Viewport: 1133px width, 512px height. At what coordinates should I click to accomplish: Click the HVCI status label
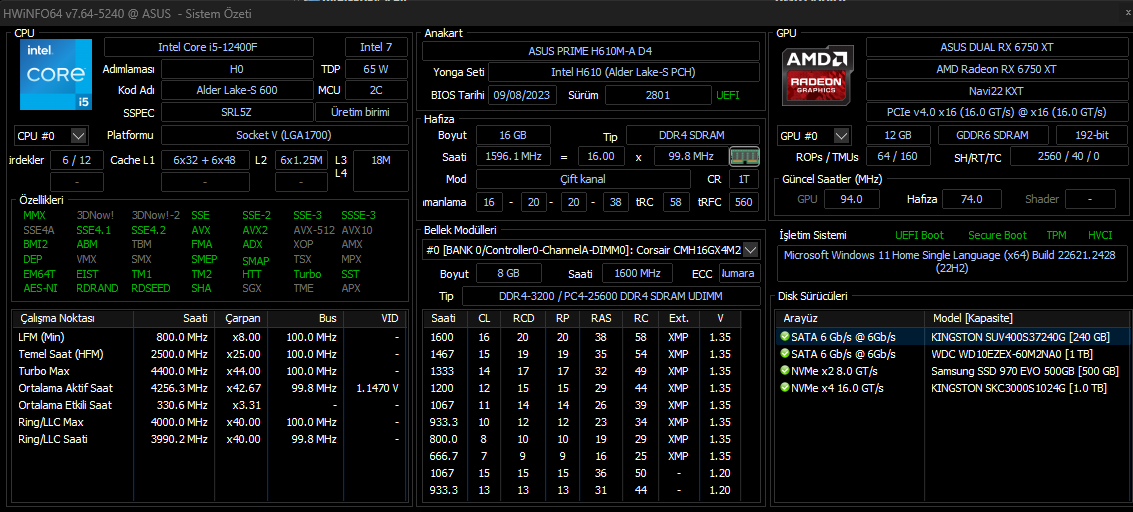1100,235
